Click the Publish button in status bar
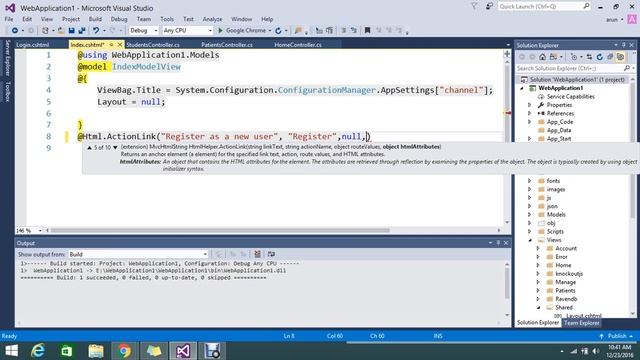Screen dimensions: 640x360 [617, 336]
